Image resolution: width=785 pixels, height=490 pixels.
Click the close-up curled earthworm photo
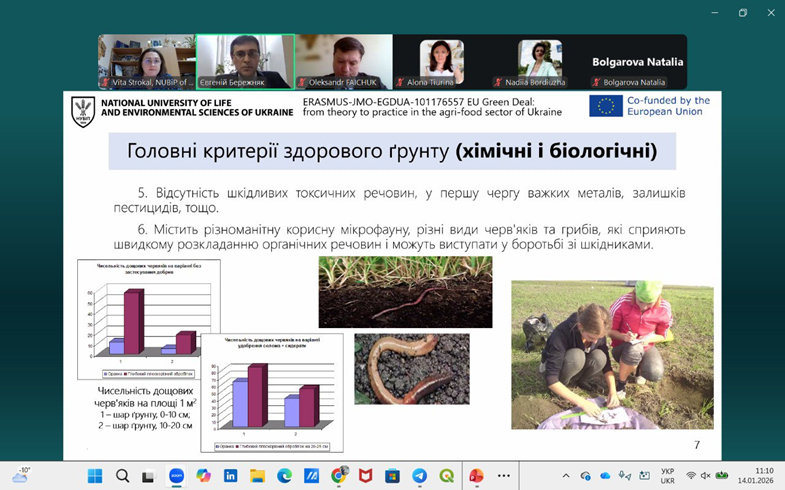[x=412, y=369]
